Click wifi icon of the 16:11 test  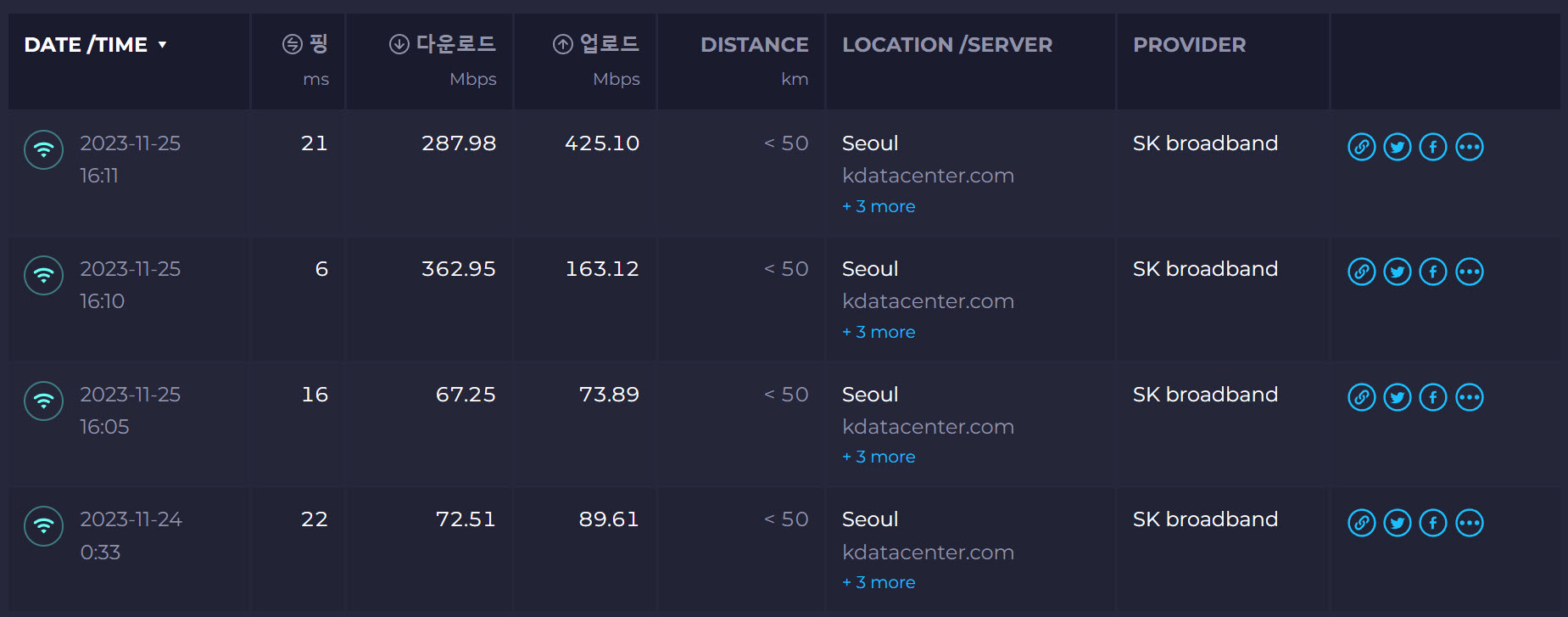(43, 150)
